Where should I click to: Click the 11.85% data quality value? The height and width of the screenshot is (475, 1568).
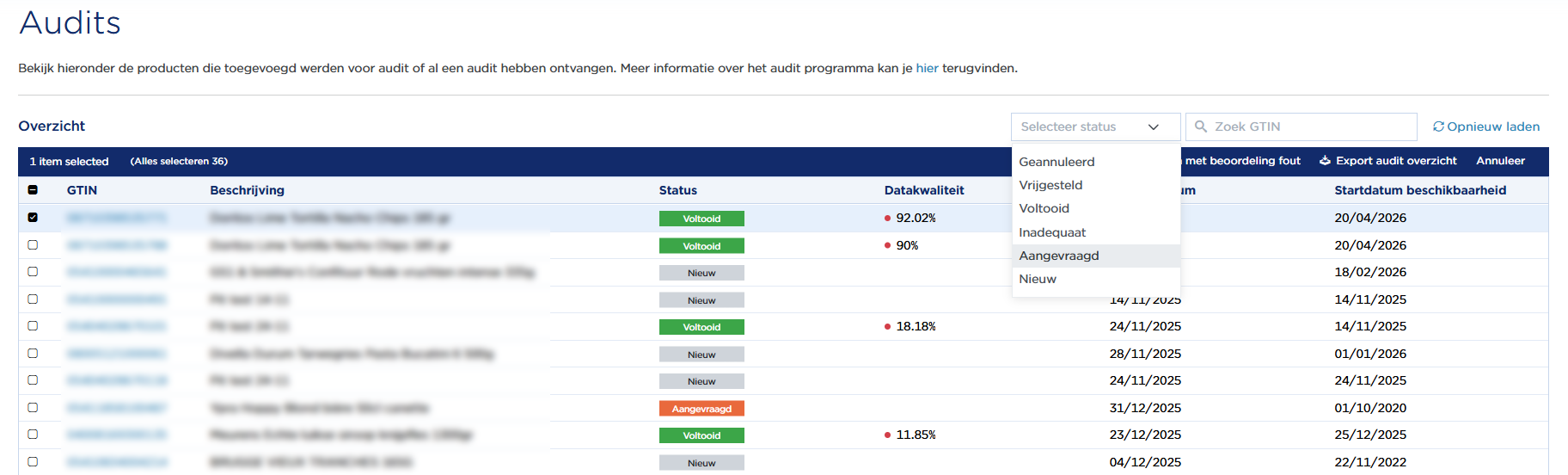(x=916, y=435)
